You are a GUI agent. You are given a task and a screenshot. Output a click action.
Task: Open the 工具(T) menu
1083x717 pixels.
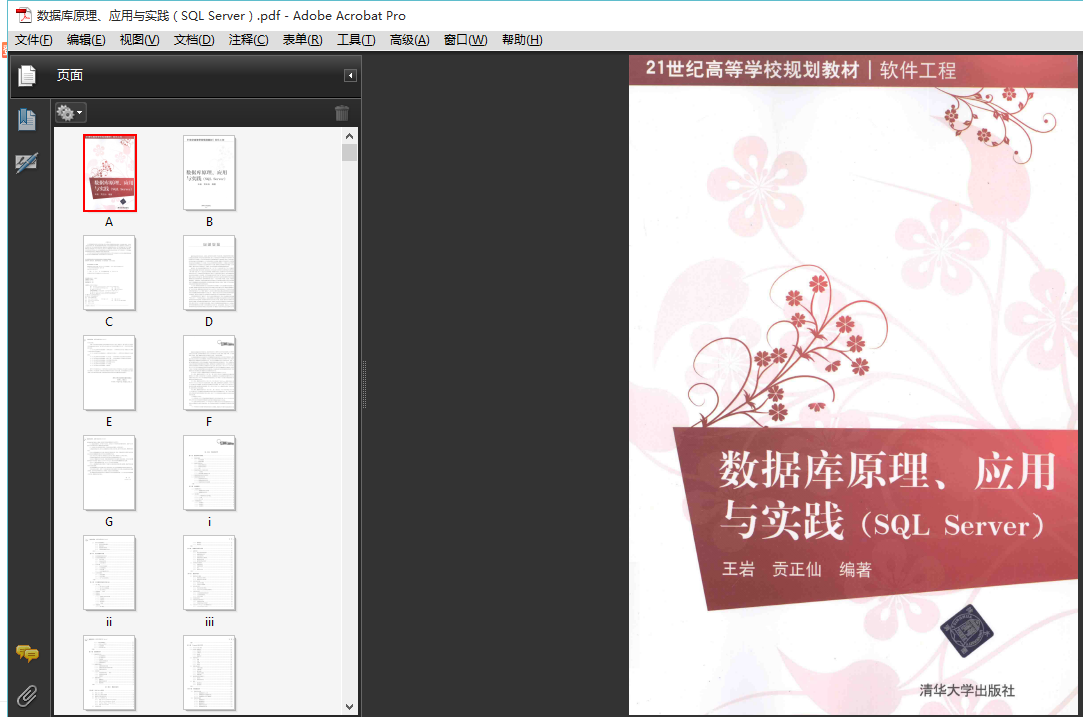point(356,40)
